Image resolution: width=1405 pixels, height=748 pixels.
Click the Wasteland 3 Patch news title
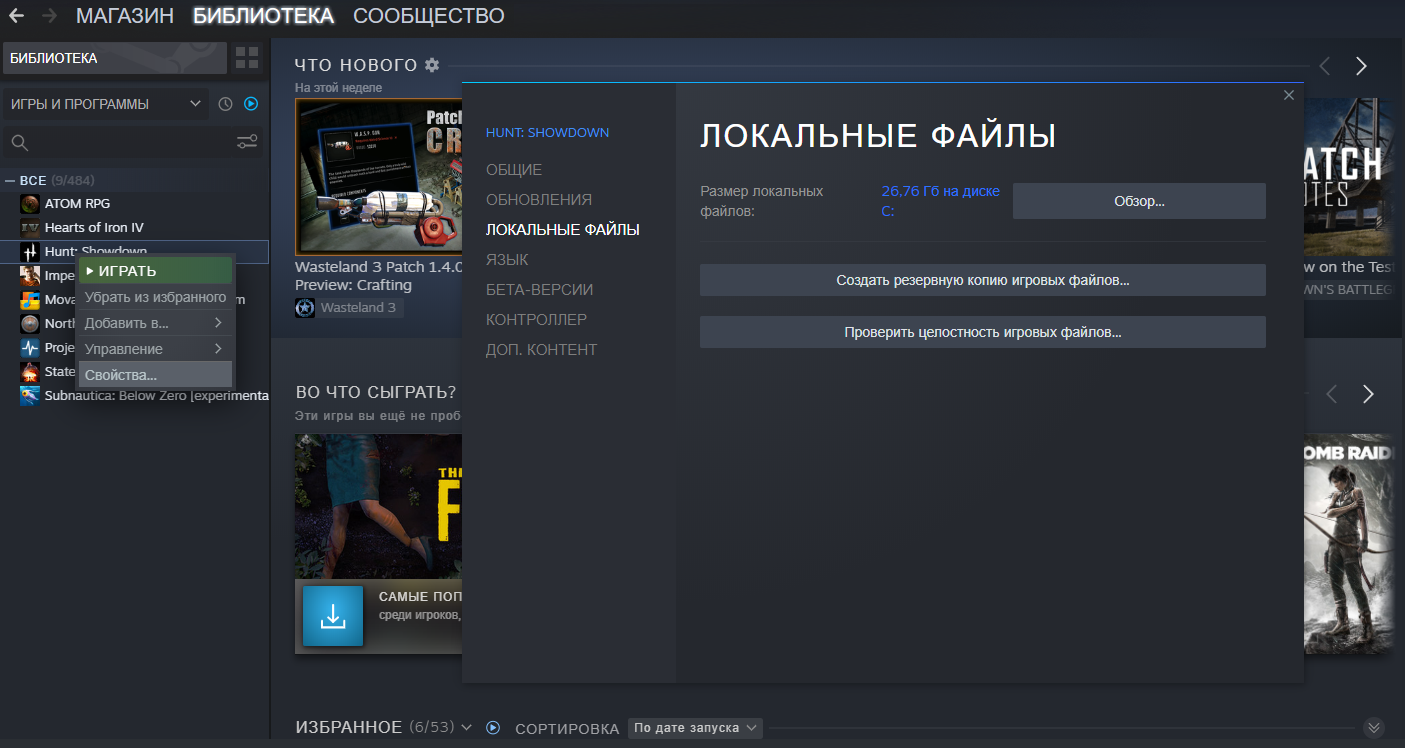379,276
